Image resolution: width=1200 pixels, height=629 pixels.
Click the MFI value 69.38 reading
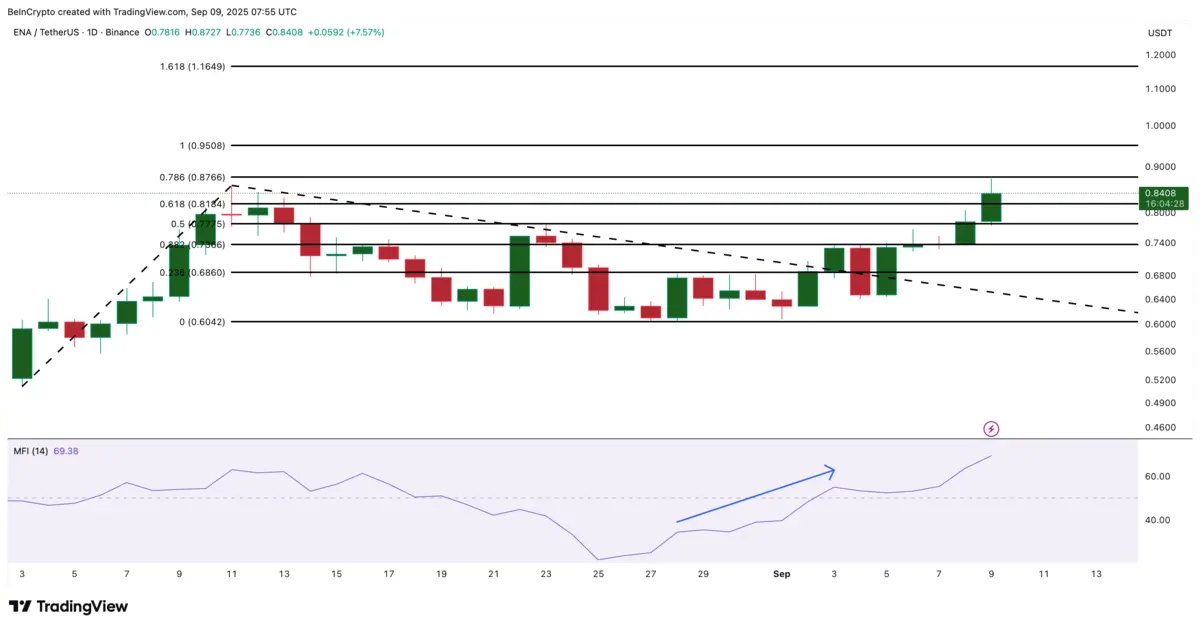(66, 451)
